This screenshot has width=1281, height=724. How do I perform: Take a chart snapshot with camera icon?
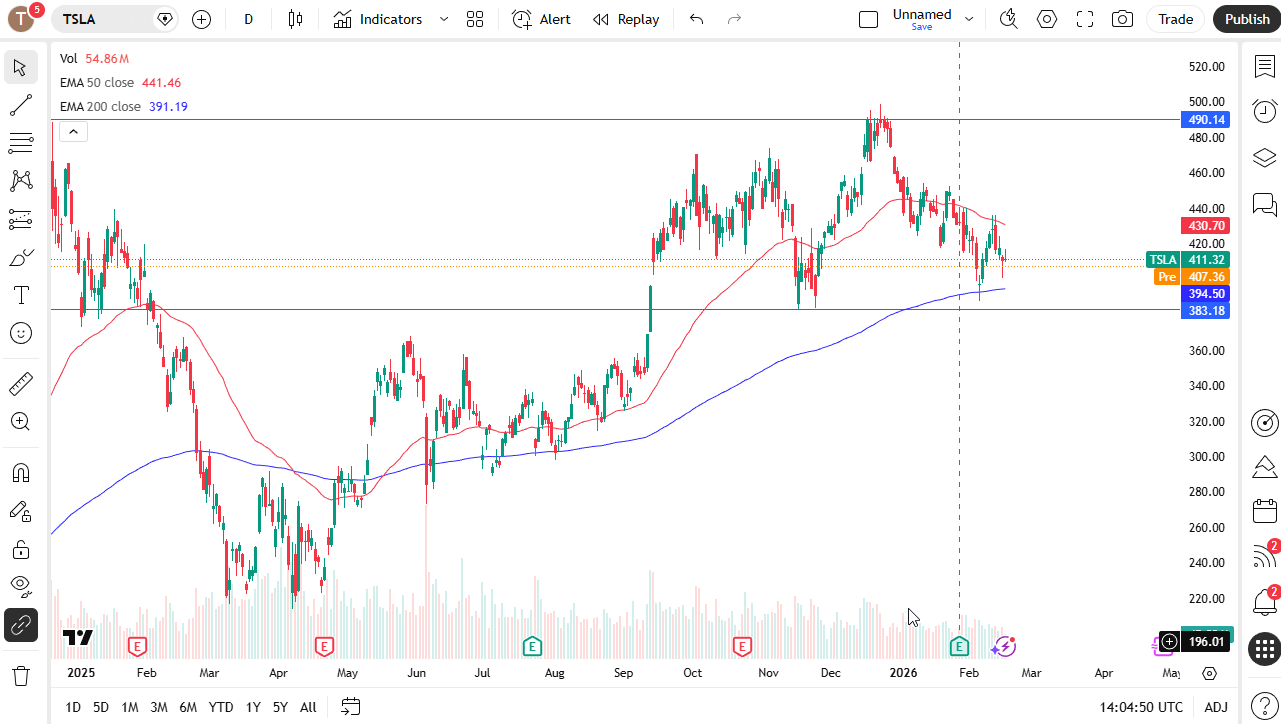pos(1123,19)
